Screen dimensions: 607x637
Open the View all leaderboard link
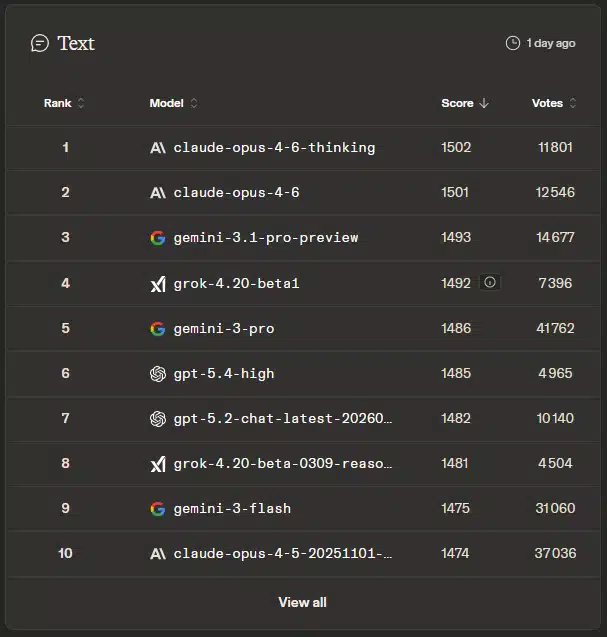[302, 602]
